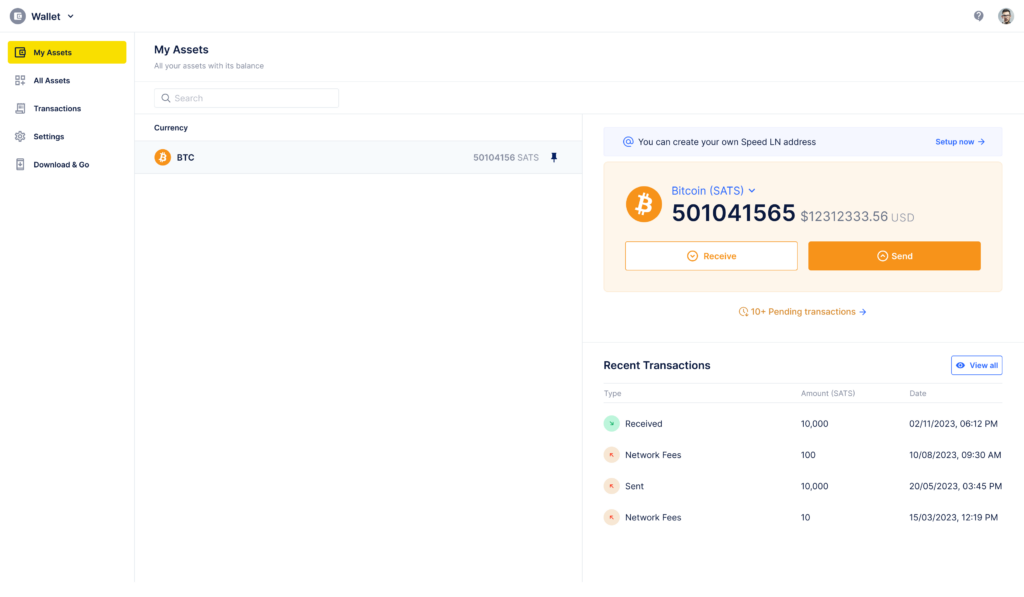The image size is (1024, 597).
Task: Click the BTC currency coin icon
Action: [162, 157]
